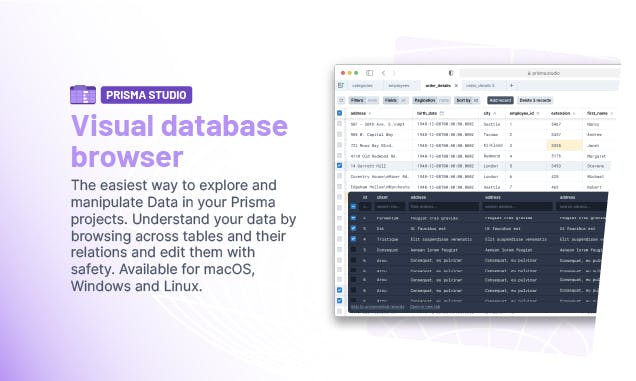
Task: Click the Add record button
Action: pos(500,100)
